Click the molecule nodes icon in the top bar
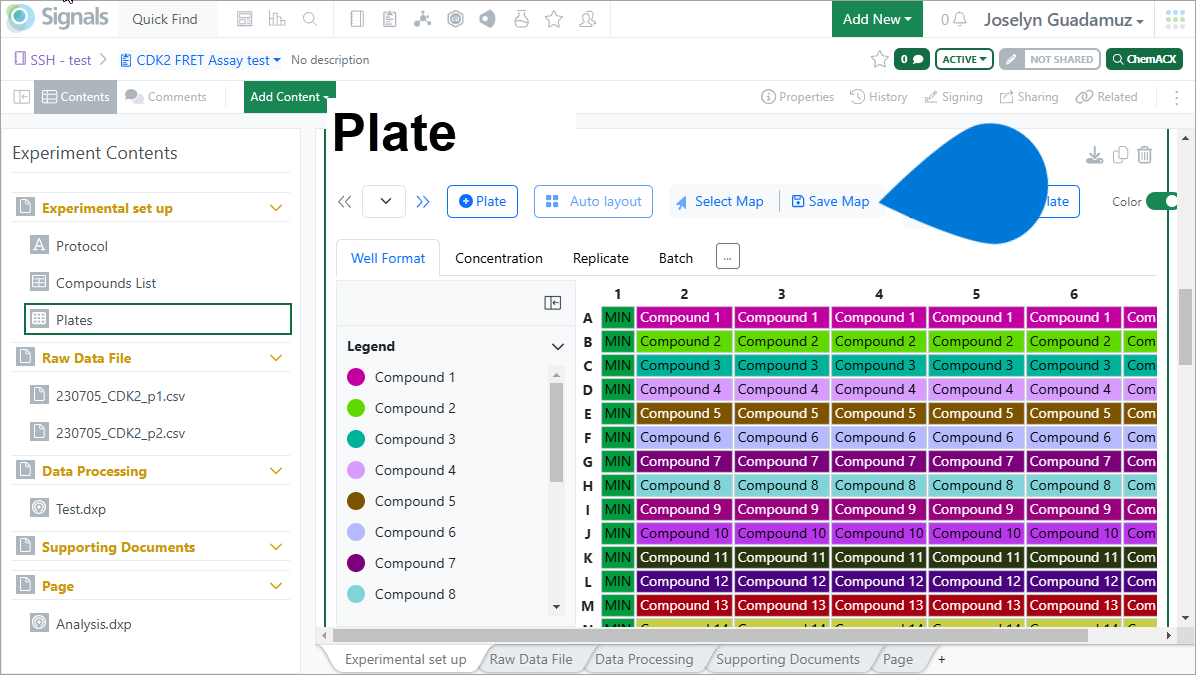This screenshot has width=1196, height=675. click(x=423, y=19)
